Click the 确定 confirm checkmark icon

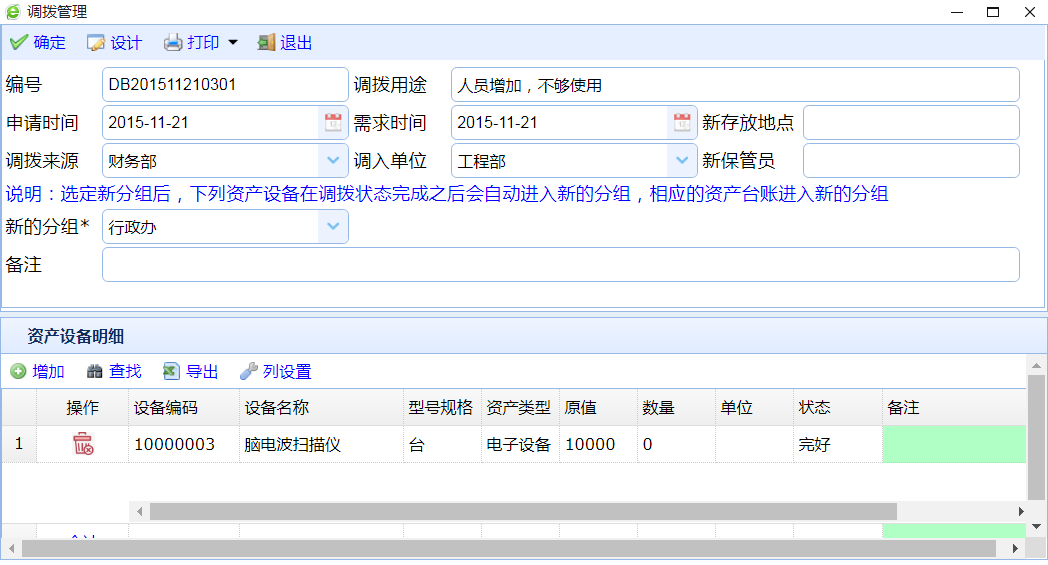(18, 43)
